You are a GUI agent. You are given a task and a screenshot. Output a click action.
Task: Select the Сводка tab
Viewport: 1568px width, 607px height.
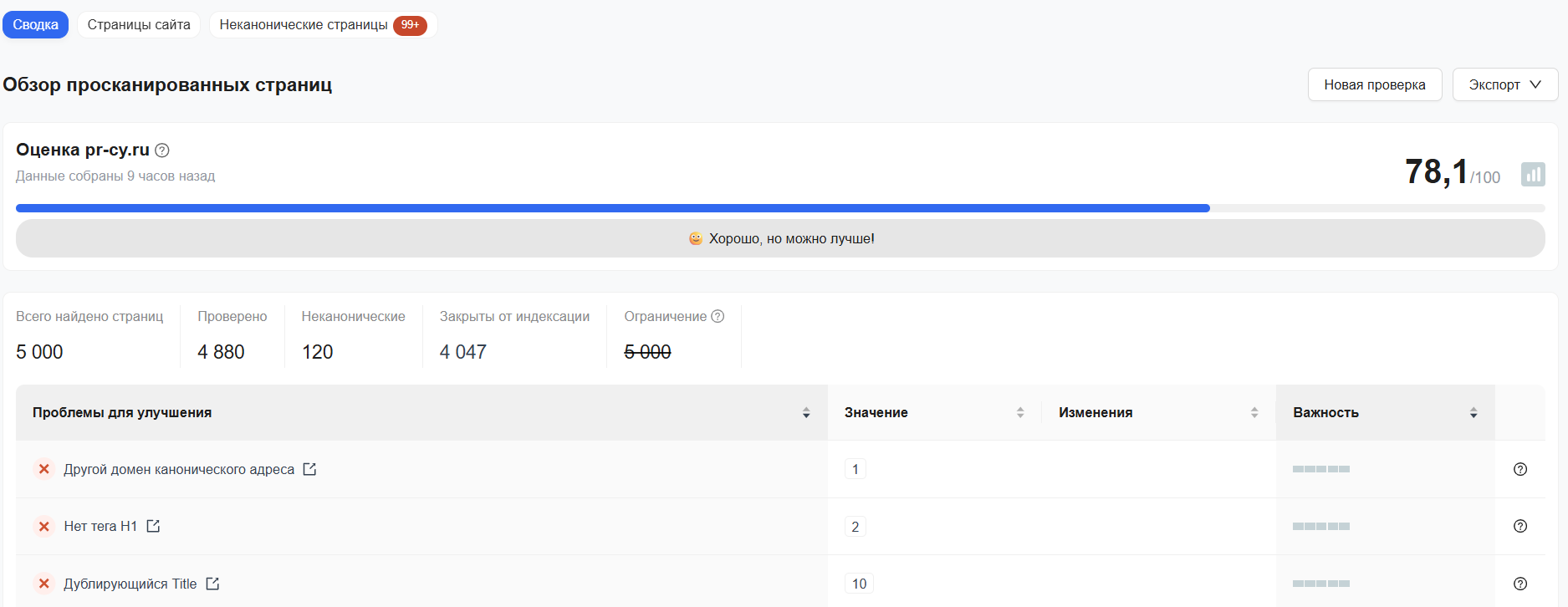click(x=35, y=25)
